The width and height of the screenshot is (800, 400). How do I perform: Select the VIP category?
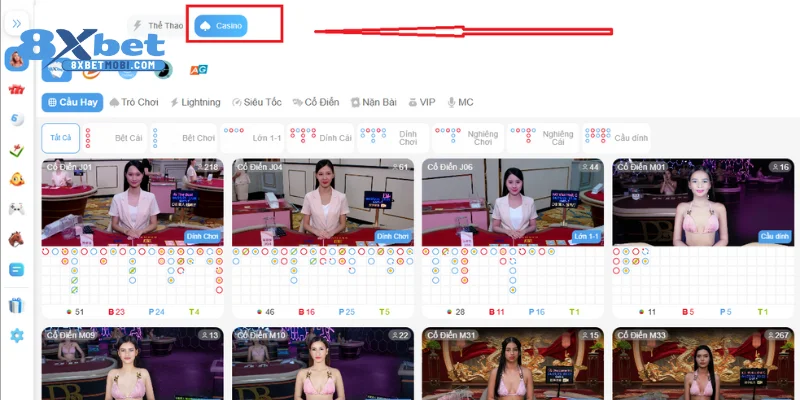[x=421, y=102]
